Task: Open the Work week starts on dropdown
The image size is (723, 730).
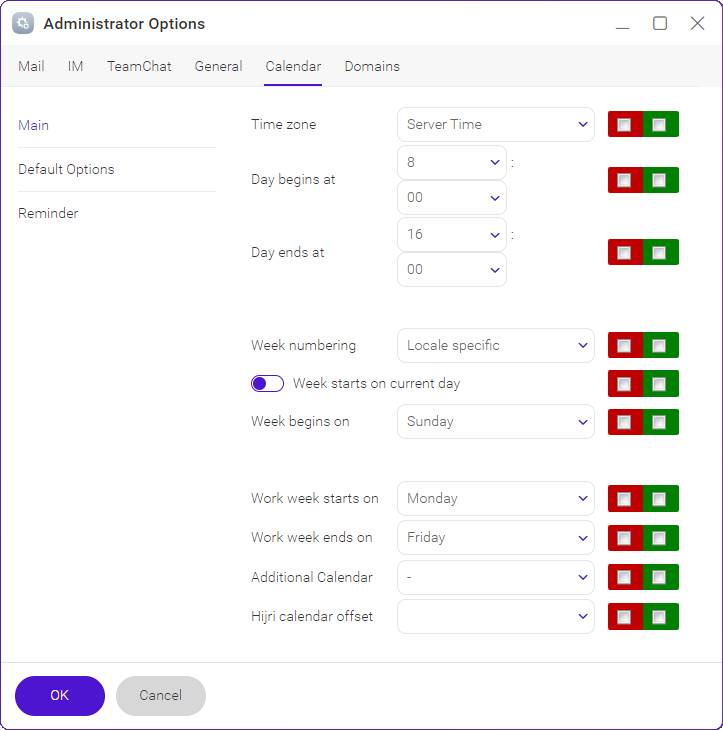Action: click(x=496, y=499)
